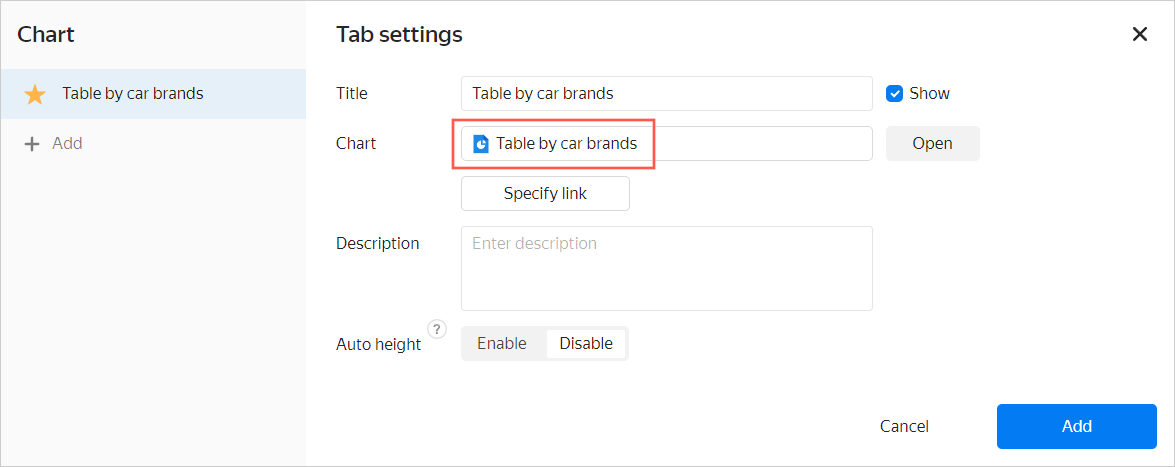Click the star icon beside the sidebar tab
Viewport: 1175px width, 467px height.
click(35, 95)
